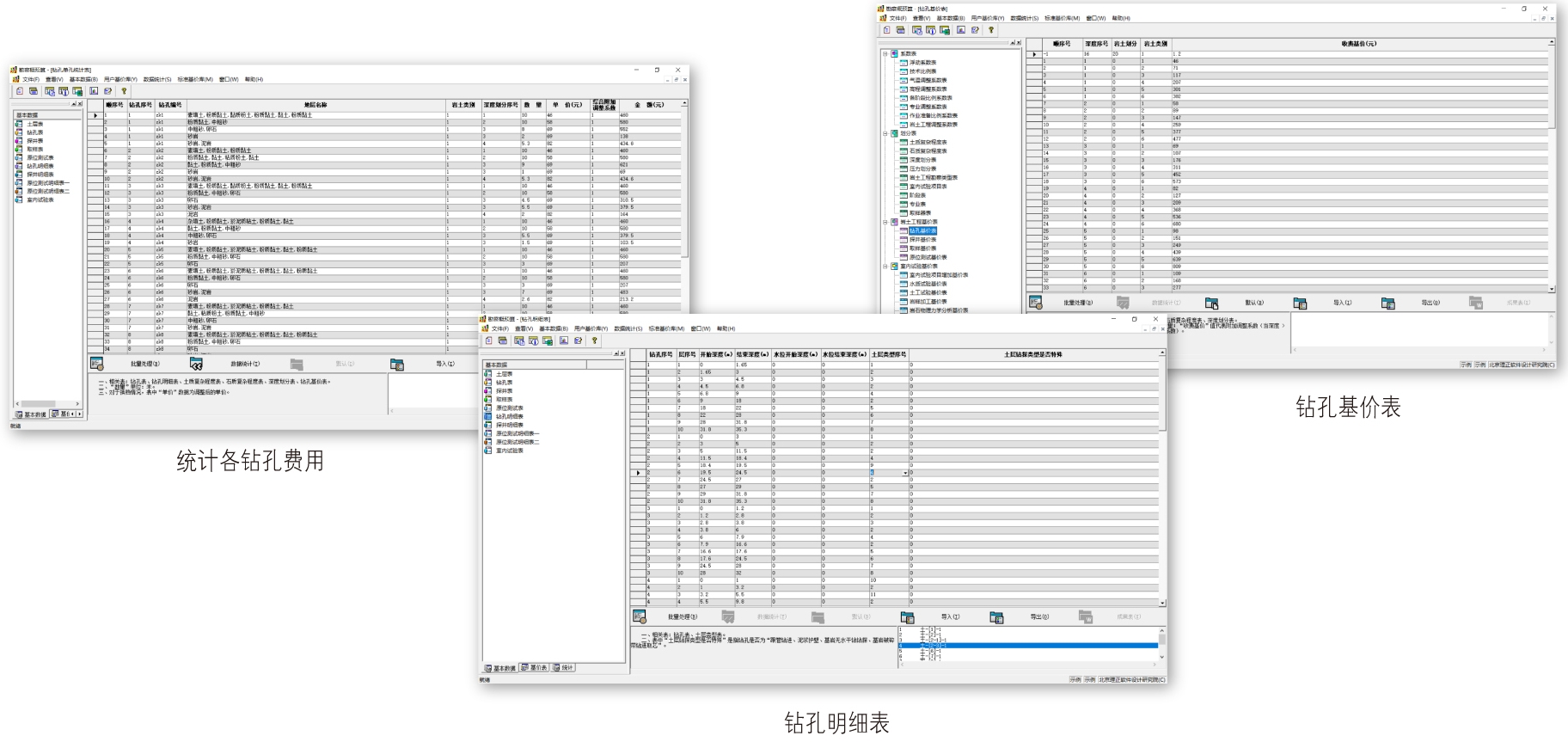Collapse the 岩土工程基价表 tree node
This screenshot has width=1568, height=742.
[885, 222]
